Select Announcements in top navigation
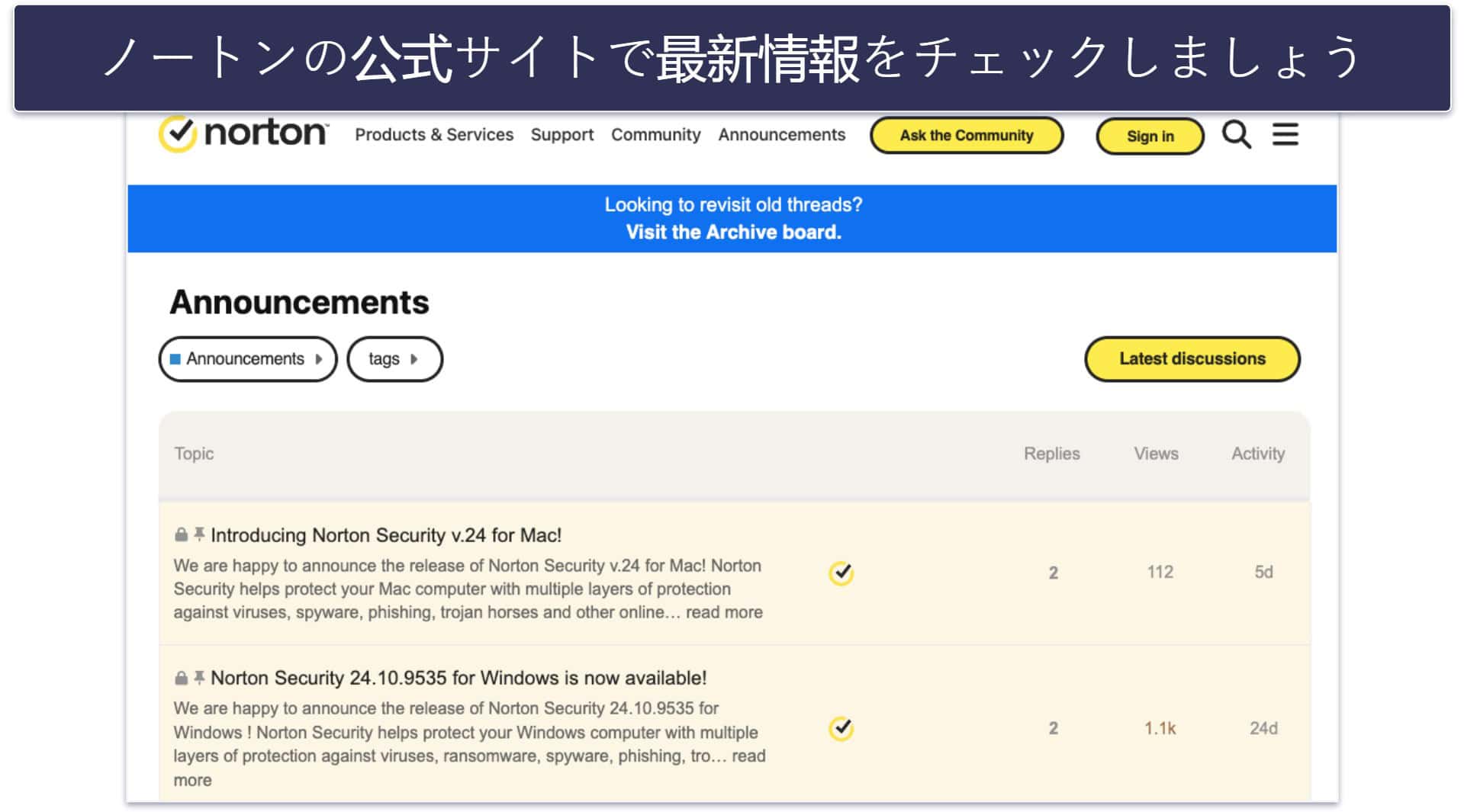The height and width of the screenshot is (812, 1464). [x=782, y=135]
